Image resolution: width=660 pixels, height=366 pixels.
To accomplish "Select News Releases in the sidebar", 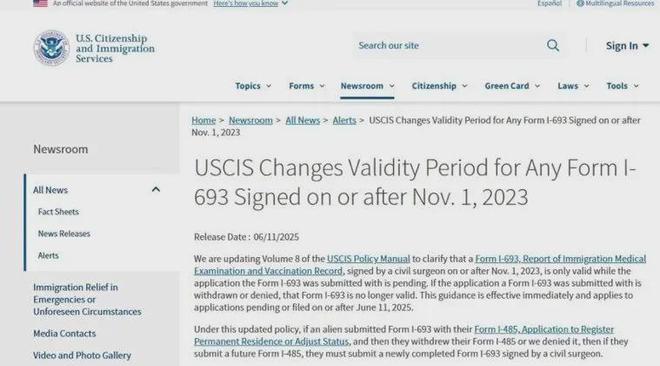I will [64, 233].
